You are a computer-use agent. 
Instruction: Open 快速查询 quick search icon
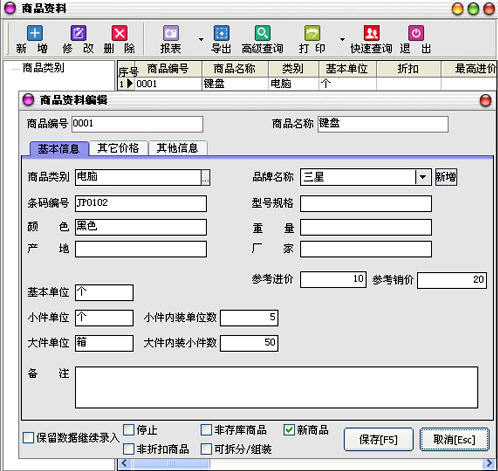point(371,33)
